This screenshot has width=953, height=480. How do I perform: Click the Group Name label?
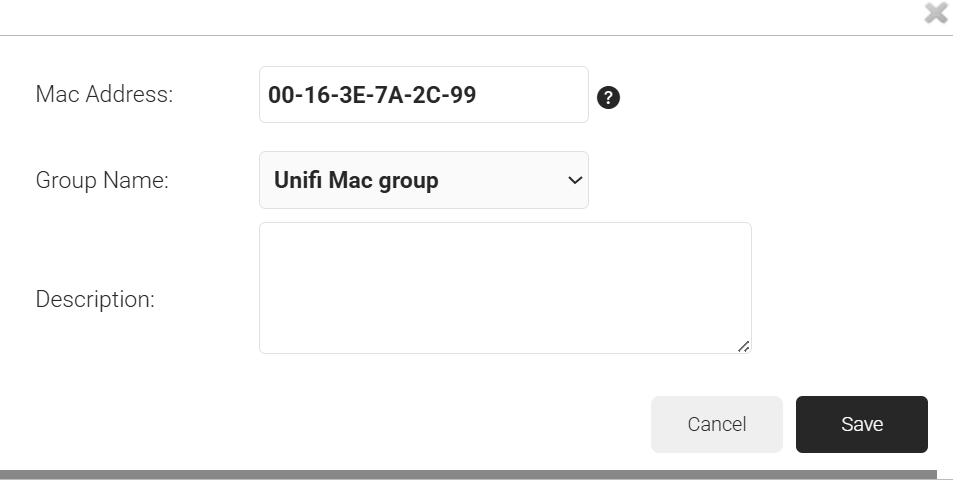(x=102, y=181)
